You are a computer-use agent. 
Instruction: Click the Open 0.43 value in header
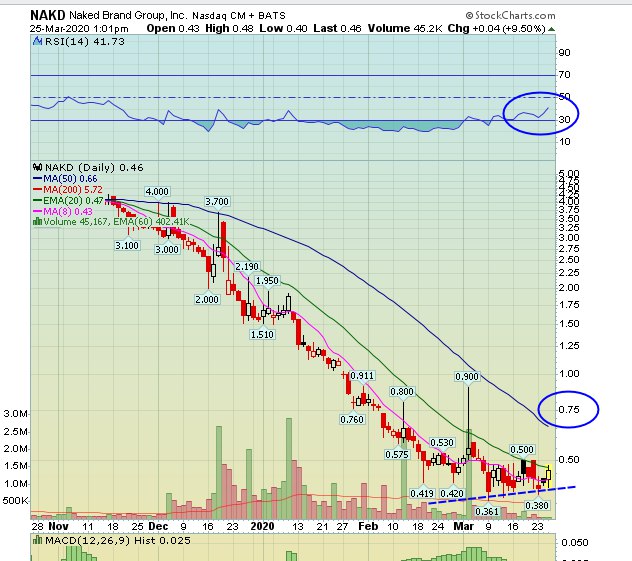173,29
